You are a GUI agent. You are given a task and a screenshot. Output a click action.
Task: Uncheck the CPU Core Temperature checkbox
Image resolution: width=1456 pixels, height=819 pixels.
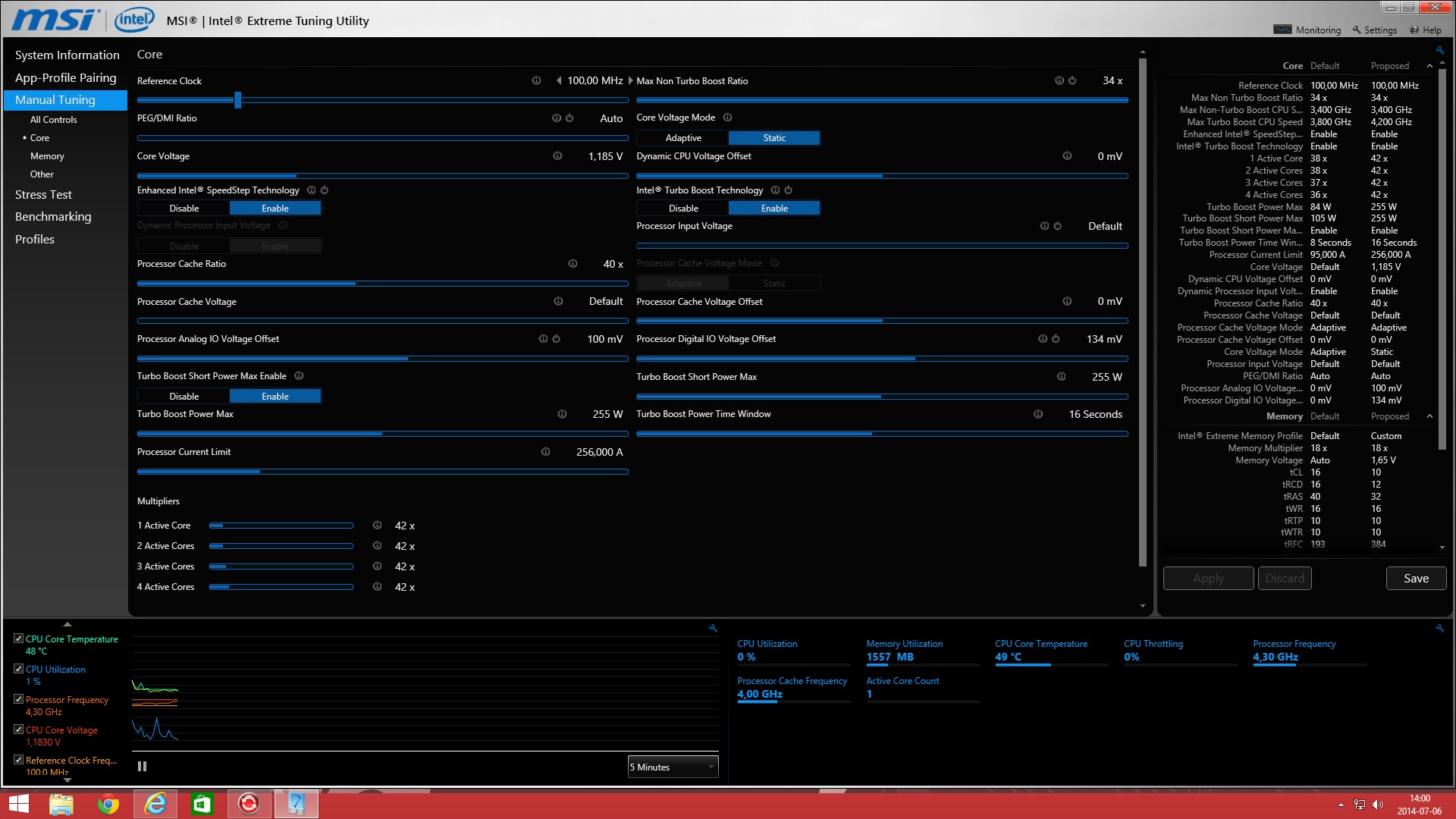click(19, 639)
